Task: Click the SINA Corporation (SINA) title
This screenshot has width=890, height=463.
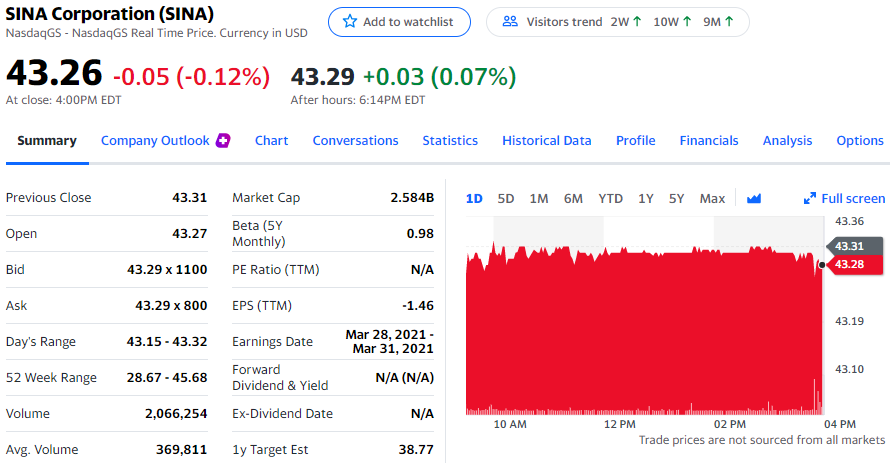Action: click(110, 14)
